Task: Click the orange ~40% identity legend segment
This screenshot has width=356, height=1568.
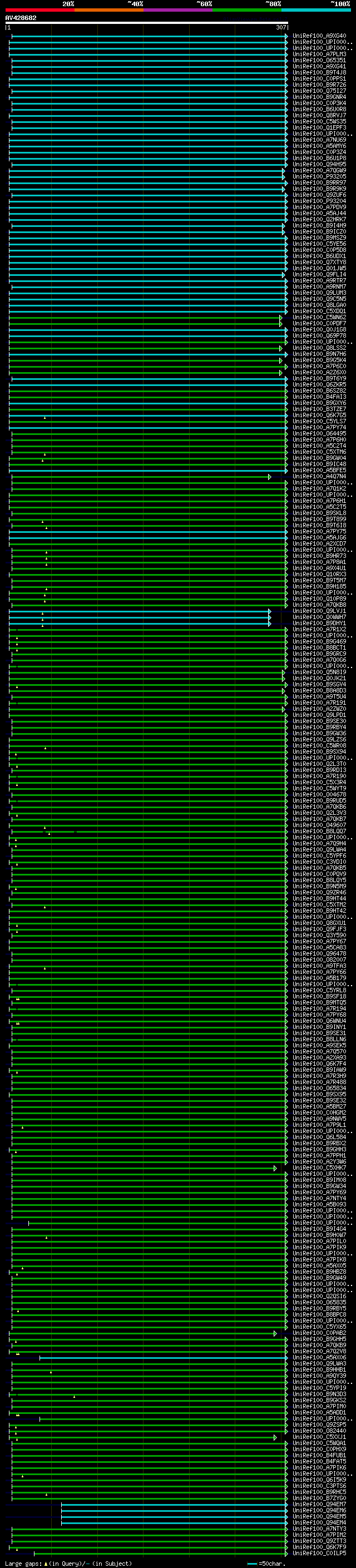Action: click(109, 10)
